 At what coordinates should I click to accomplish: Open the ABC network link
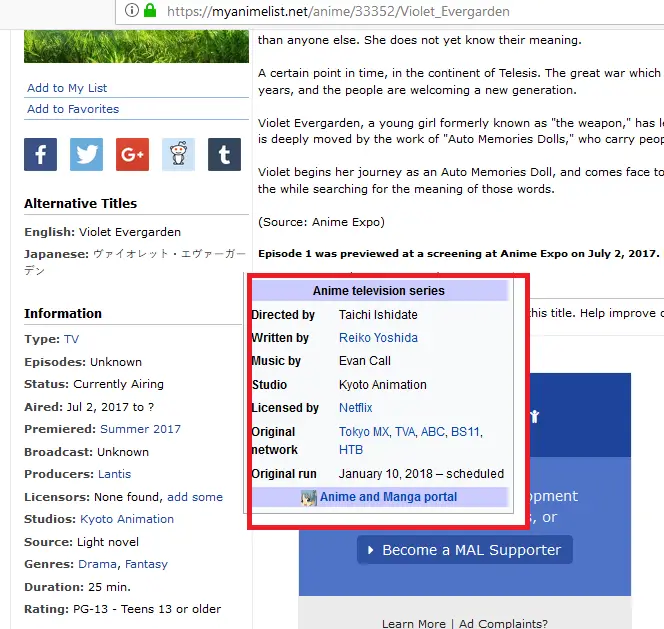(x=432, y=432)
